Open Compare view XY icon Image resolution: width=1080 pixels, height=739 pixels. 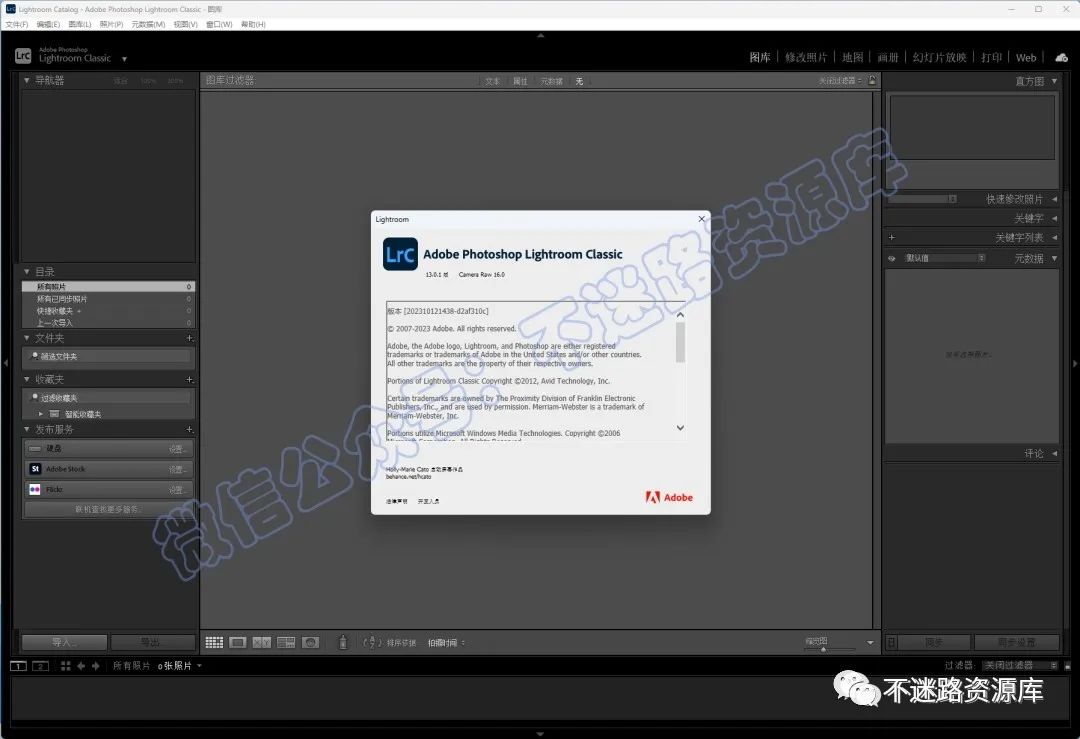point(262,643)
